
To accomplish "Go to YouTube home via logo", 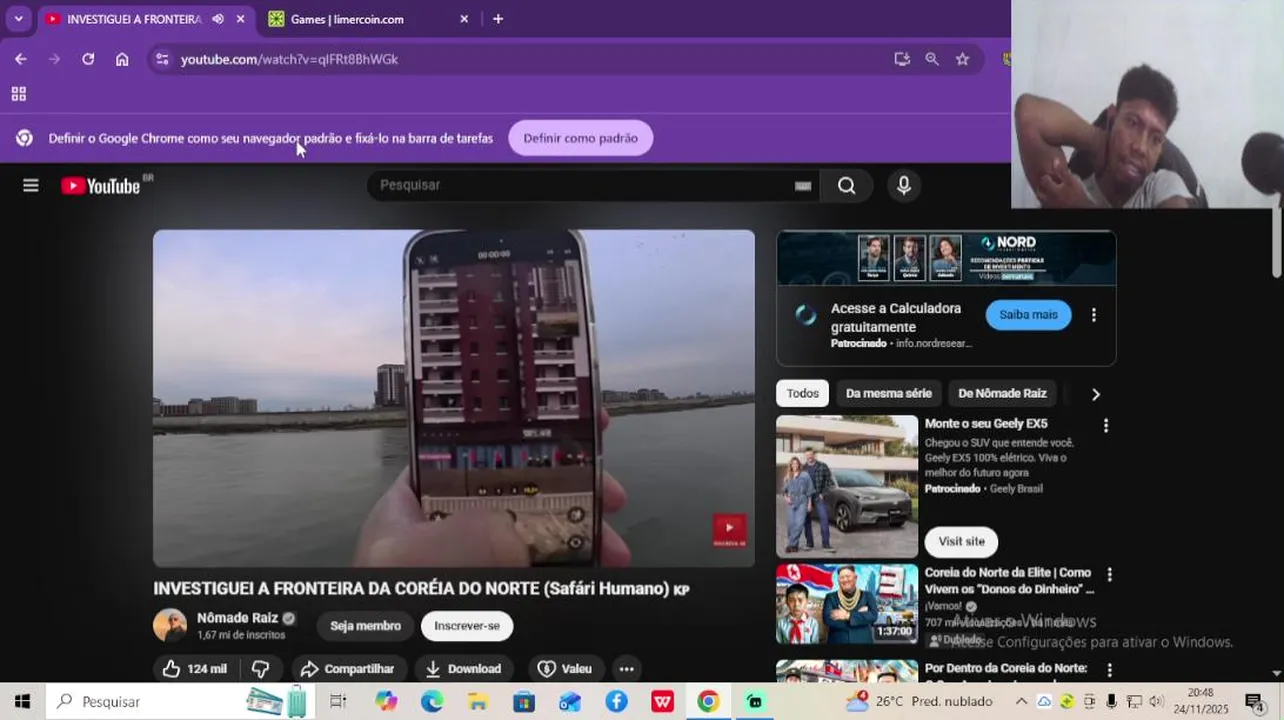I will click(x=101, y=185).
